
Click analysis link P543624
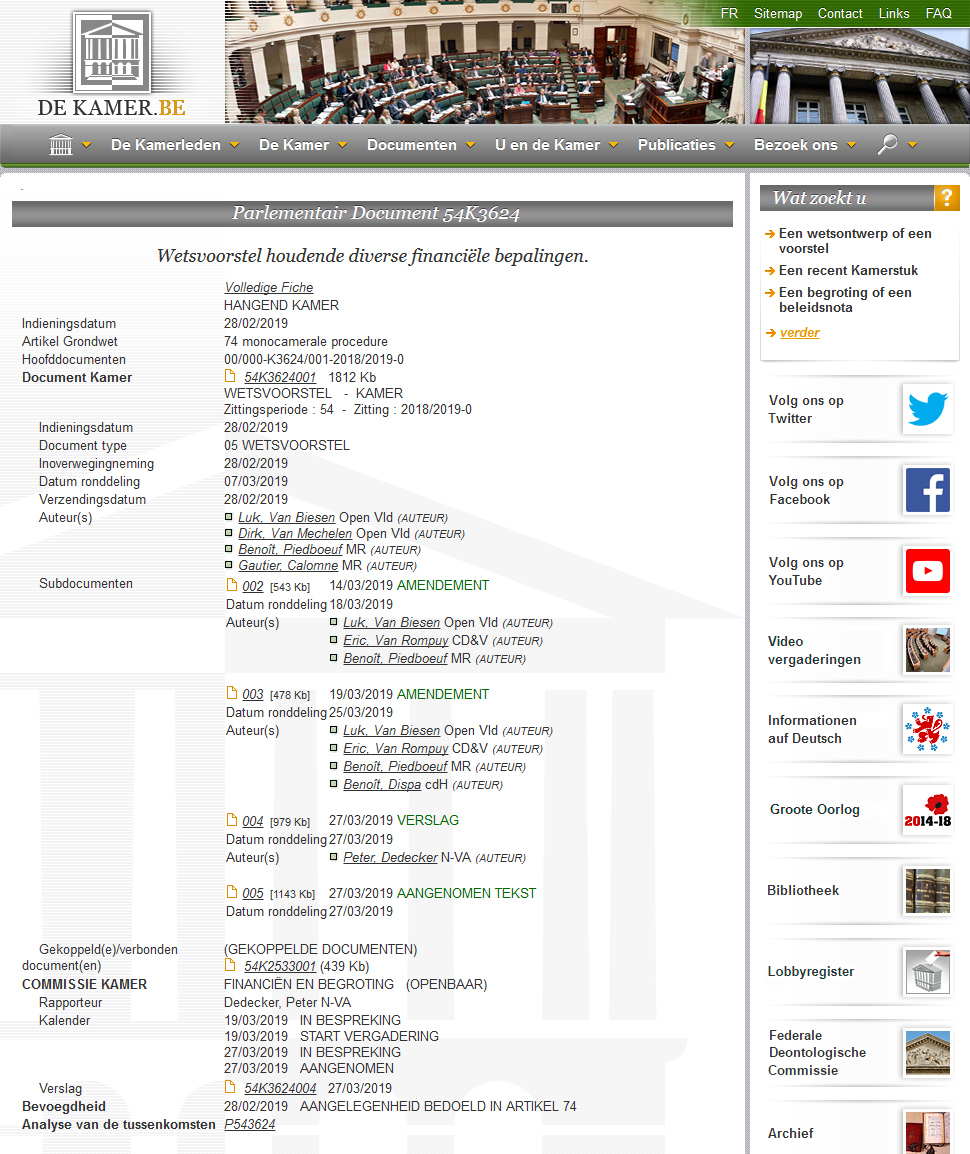click(x=250, y=1125)
